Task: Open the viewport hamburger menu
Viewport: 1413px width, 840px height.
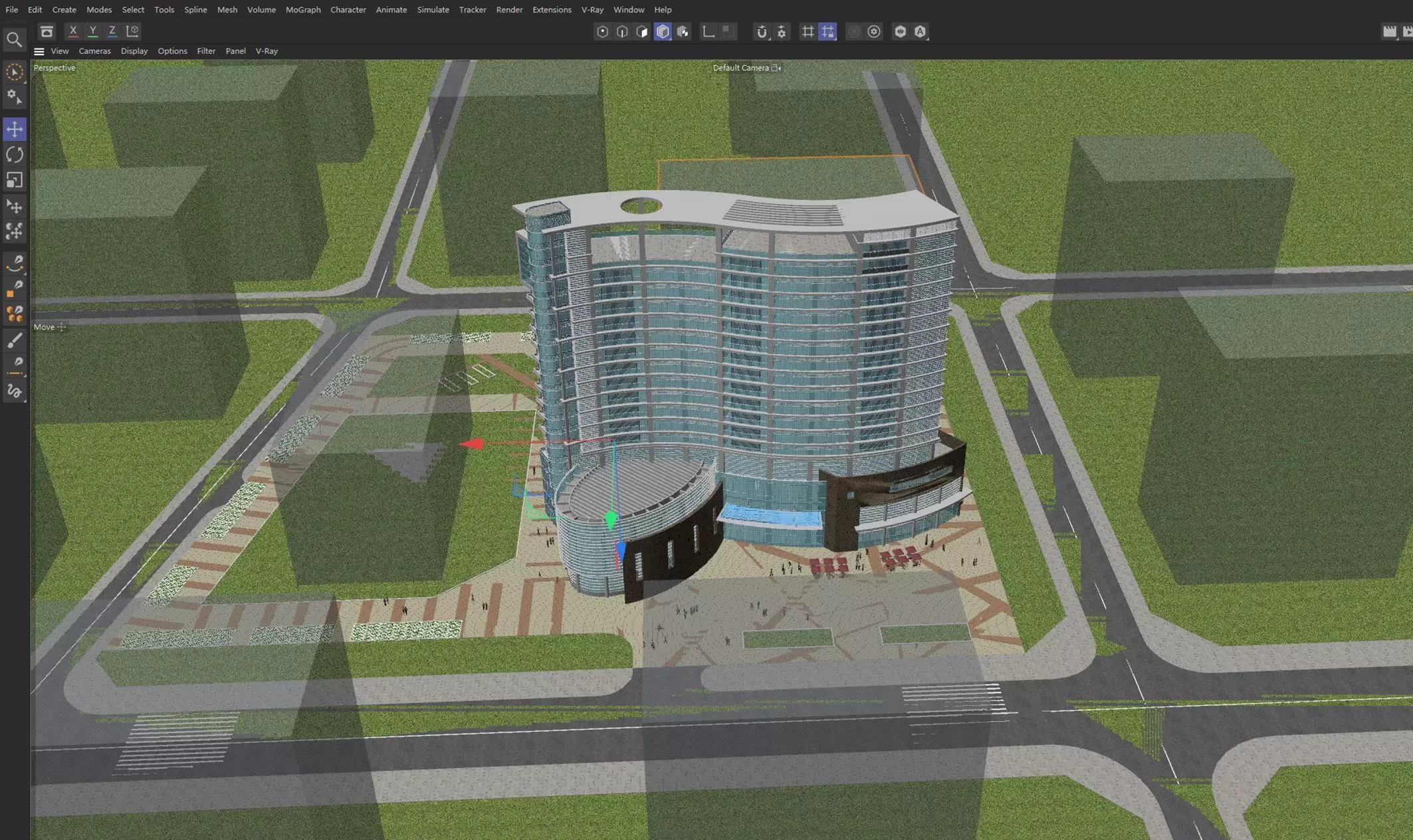Action: [x=39, y=51]
